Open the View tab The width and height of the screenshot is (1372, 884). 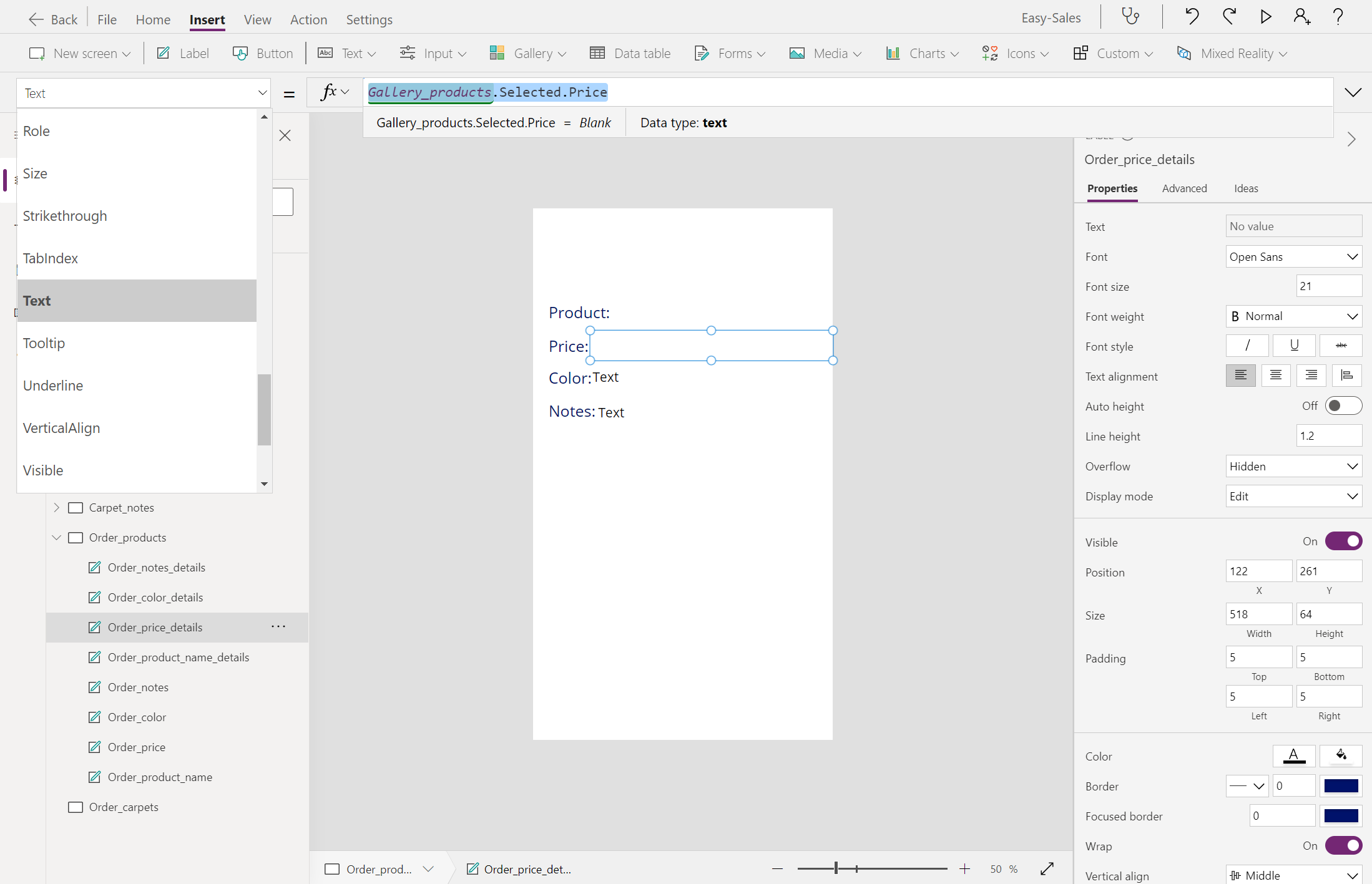click(257, 19)
